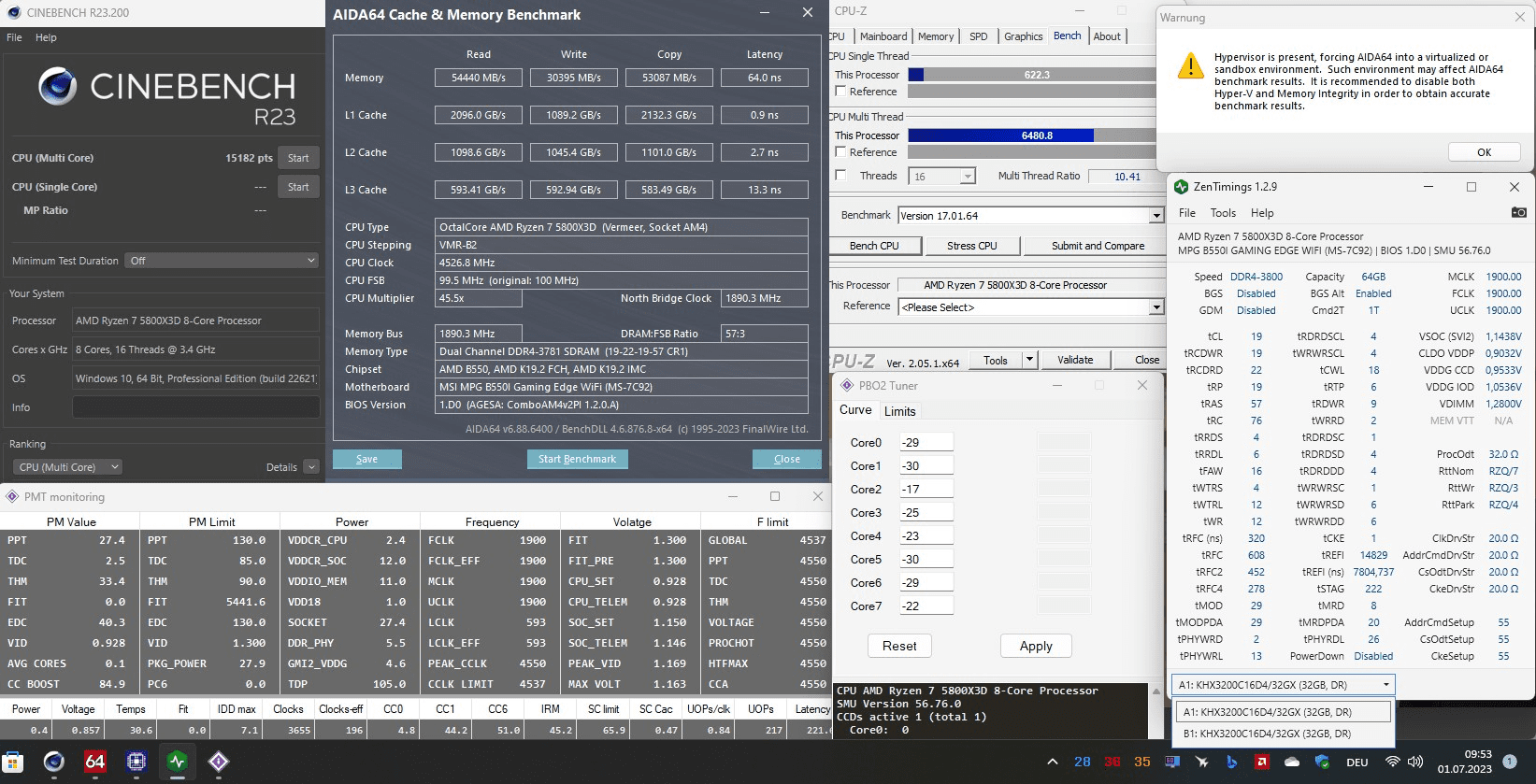Open CPU-Z taskbar icon
This screenshot has width=1536, height=784.
tap(136, 762)
